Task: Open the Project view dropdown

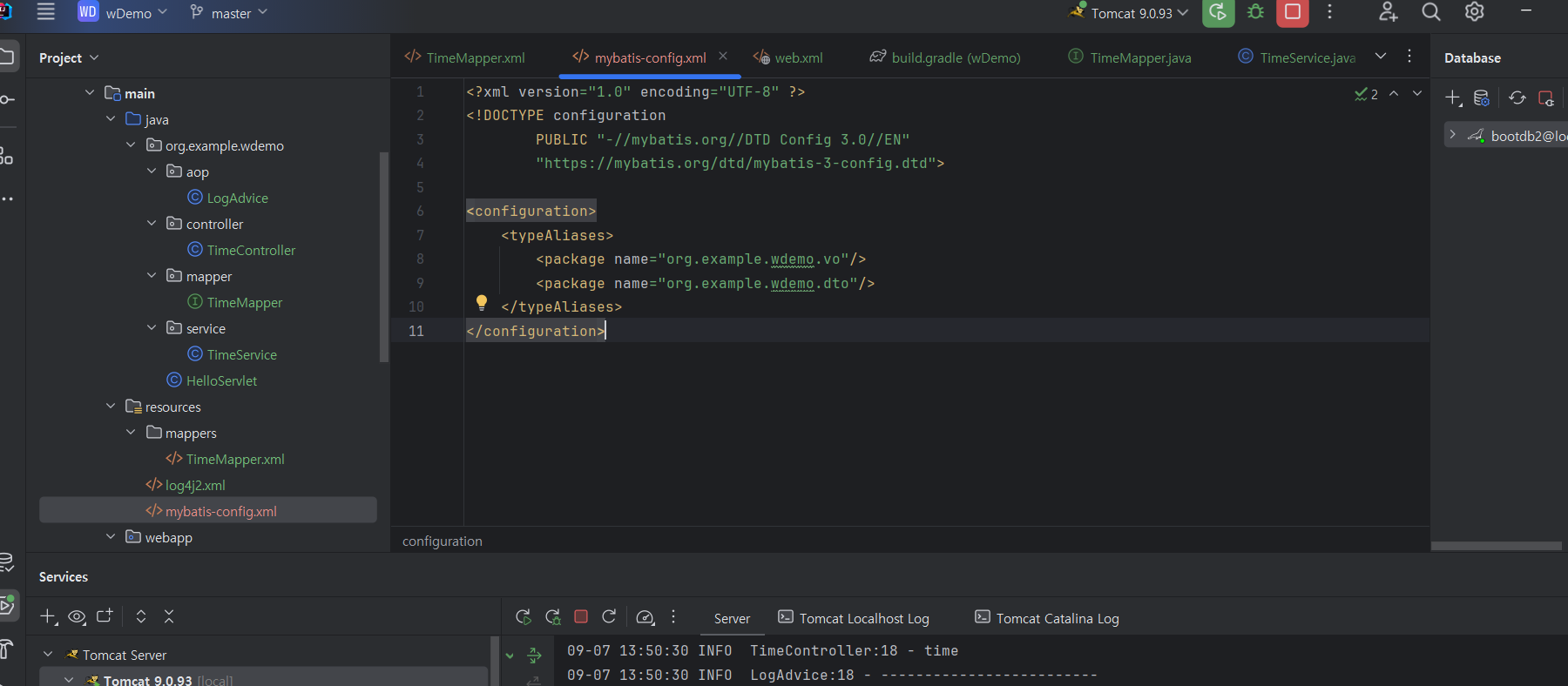Action: 69,57
